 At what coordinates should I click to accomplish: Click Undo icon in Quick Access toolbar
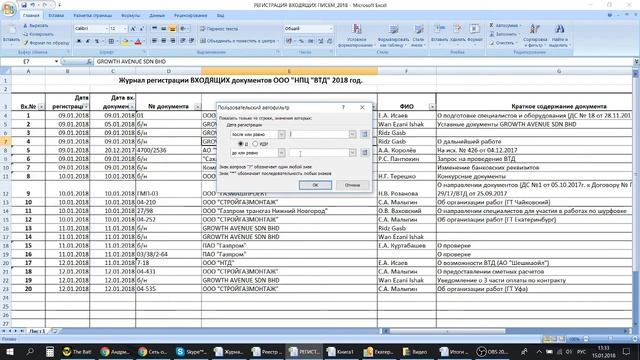[33, 5]
